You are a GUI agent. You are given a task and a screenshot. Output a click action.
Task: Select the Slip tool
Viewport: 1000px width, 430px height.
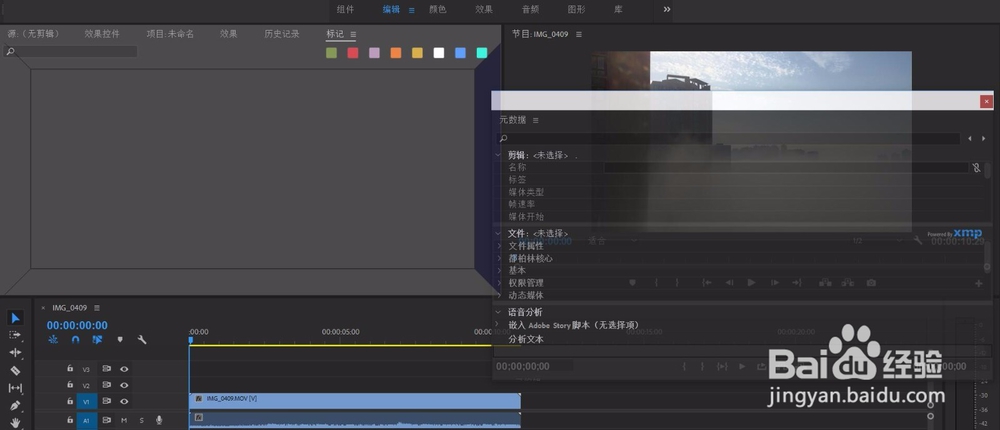pyautogui.click(x=15, y=387)
